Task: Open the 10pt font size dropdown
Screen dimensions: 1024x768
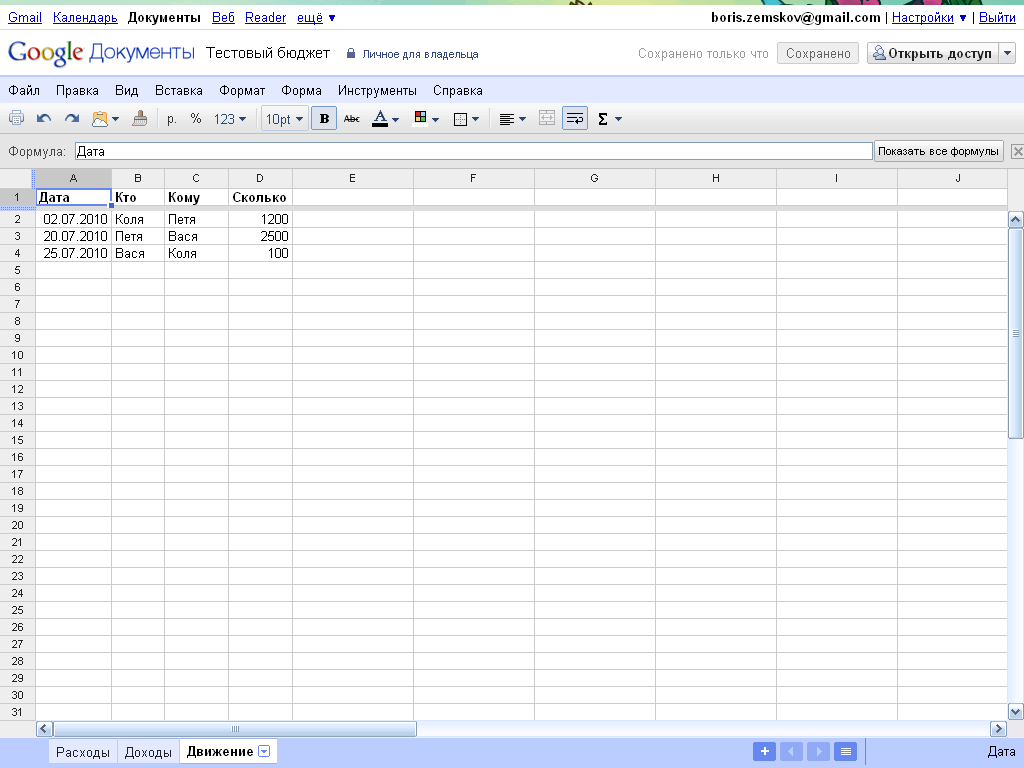Action: pyautogui.click(x=284, y=119)
